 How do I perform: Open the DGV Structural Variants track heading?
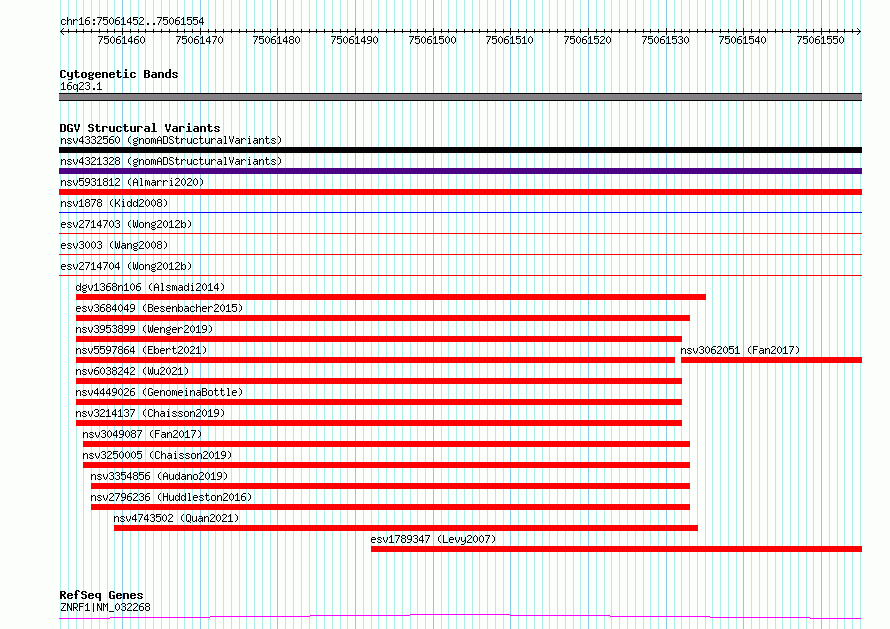click(x=140, y=128)
